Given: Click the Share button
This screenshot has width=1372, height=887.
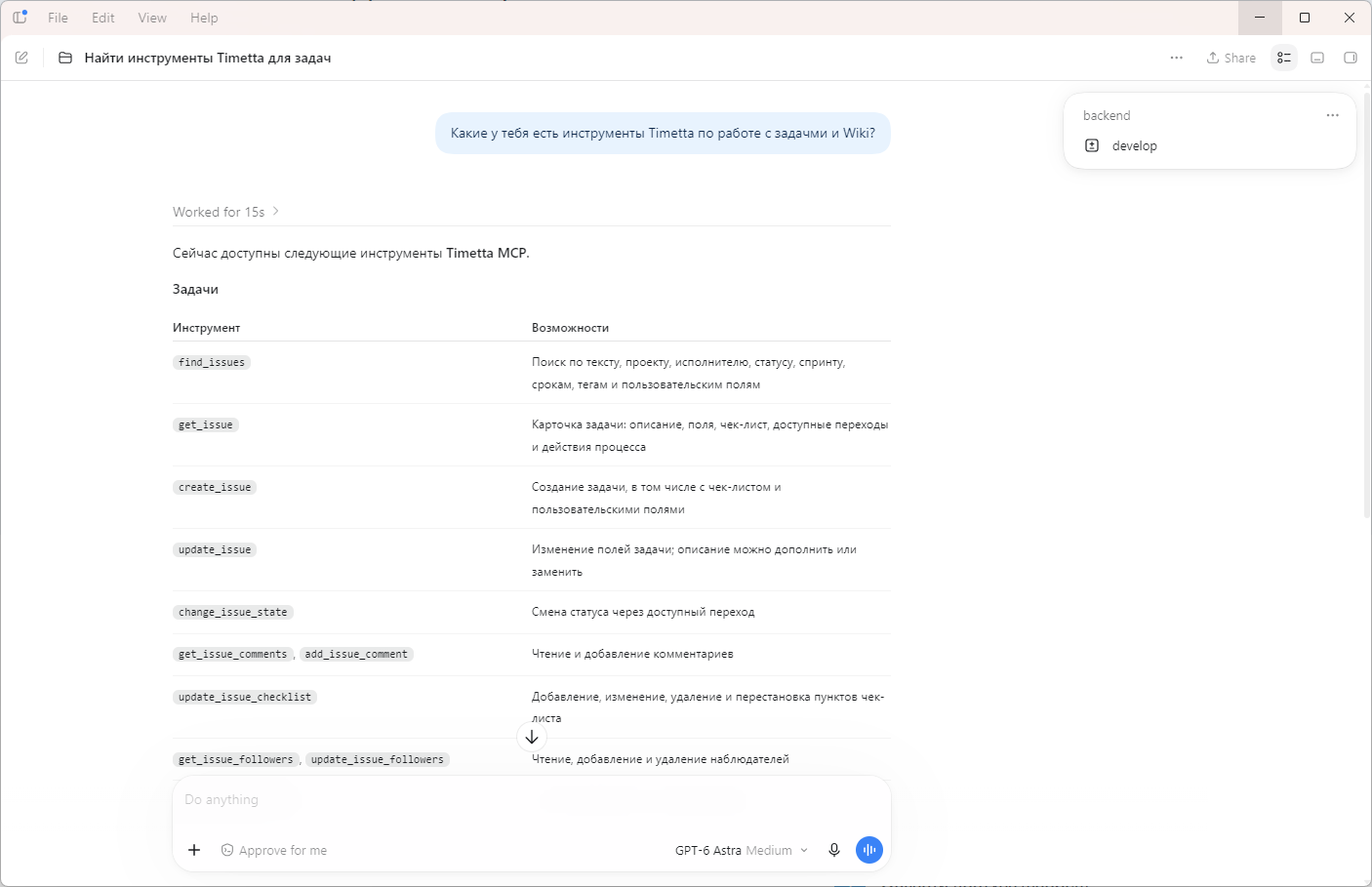Looking at the screenshot, I should (1231, 58).
